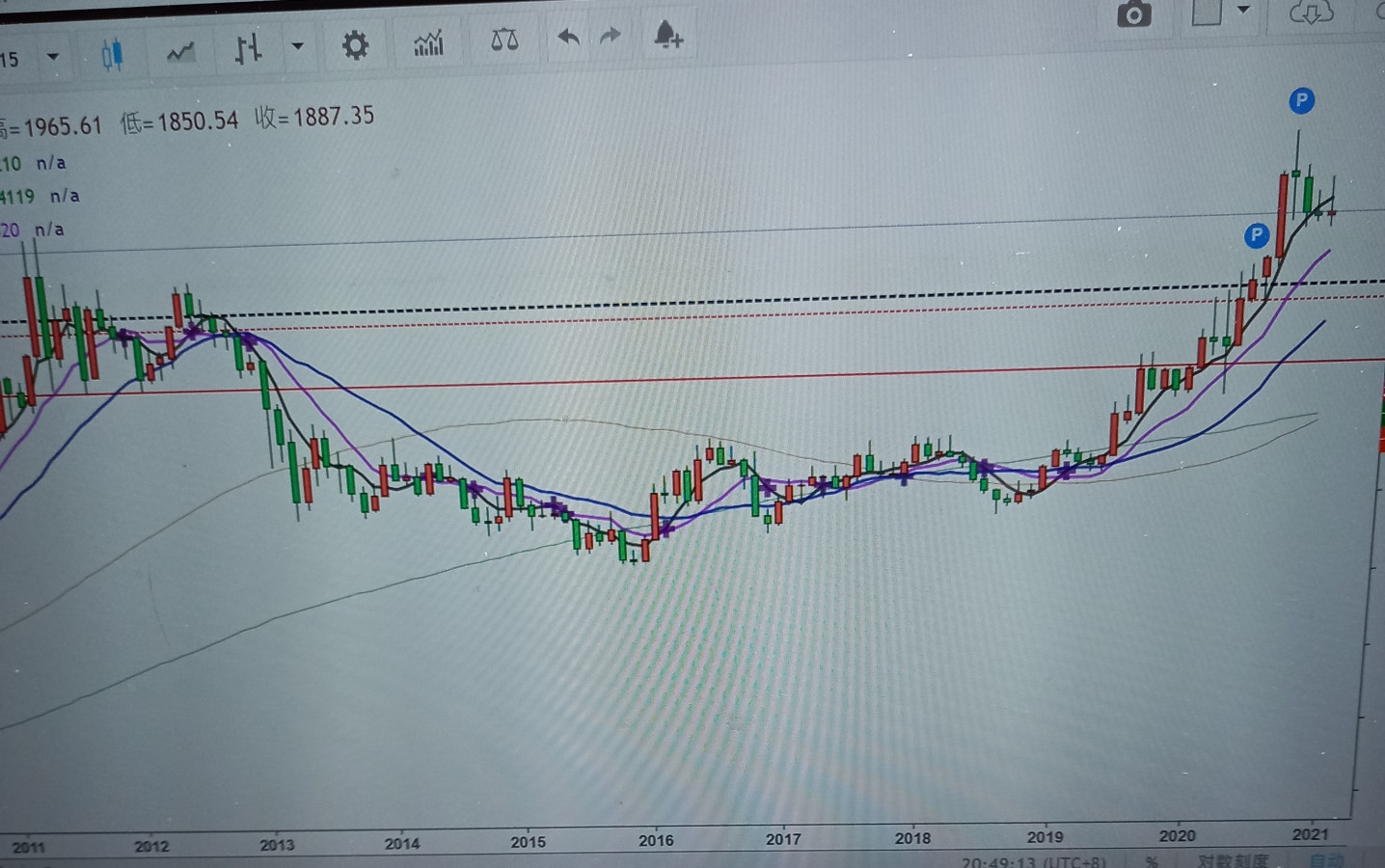1385x868 pixels.
Task: Create a new alert with bell icon
Action: click(668, 35)
